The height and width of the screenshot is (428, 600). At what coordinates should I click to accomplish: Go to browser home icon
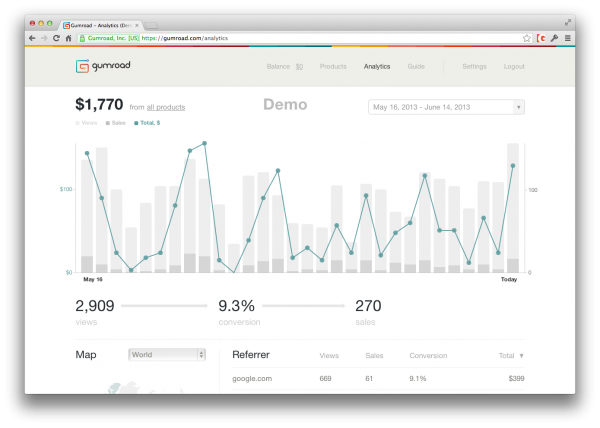(x=68, y=38)
